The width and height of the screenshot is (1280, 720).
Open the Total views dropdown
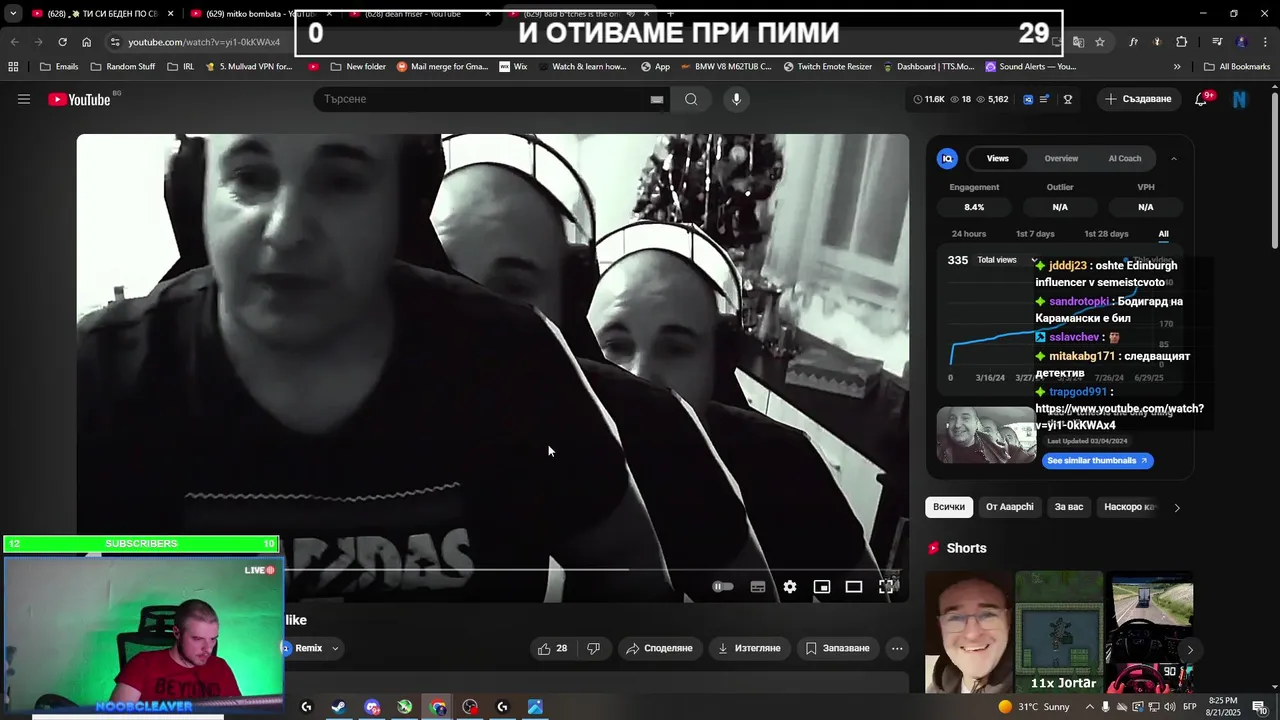(x=1008, y=260)
